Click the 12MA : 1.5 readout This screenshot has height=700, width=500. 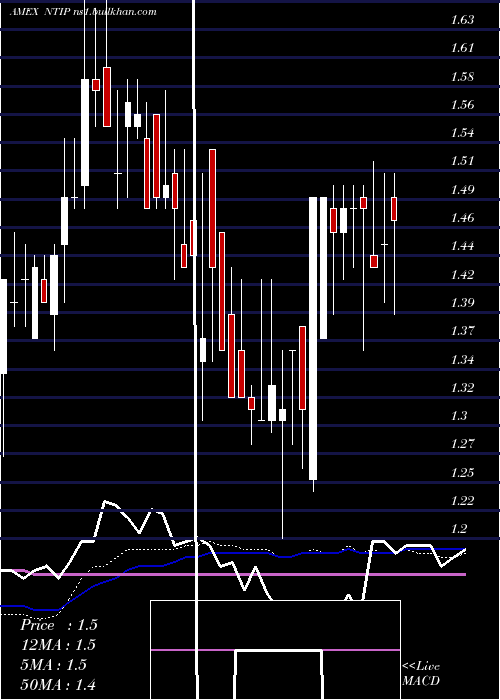(58, 645)
